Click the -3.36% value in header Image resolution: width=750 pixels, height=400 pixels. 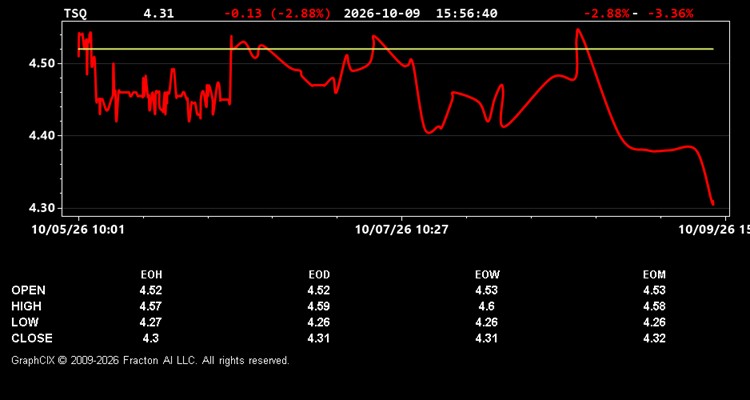coord(670,13)
